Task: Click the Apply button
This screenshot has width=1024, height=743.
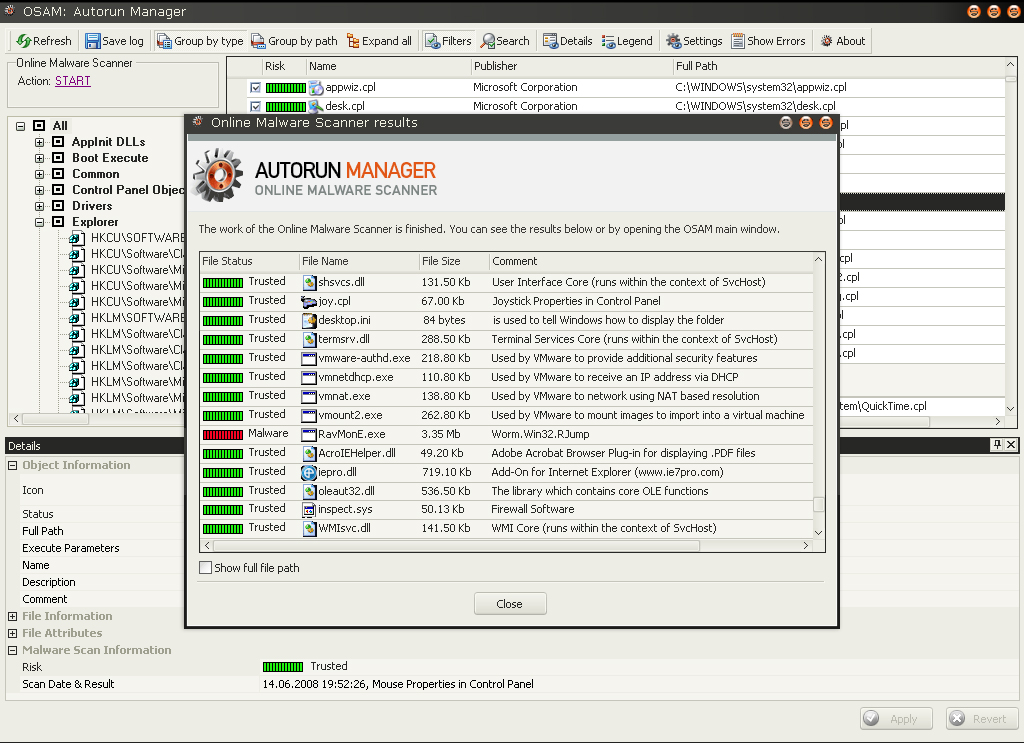Action: coord(896,718)
